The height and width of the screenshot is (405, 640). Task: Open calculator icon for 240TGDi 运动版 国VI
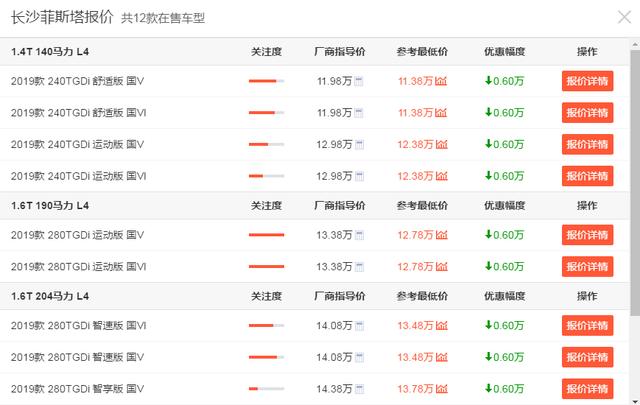(359, 176)
